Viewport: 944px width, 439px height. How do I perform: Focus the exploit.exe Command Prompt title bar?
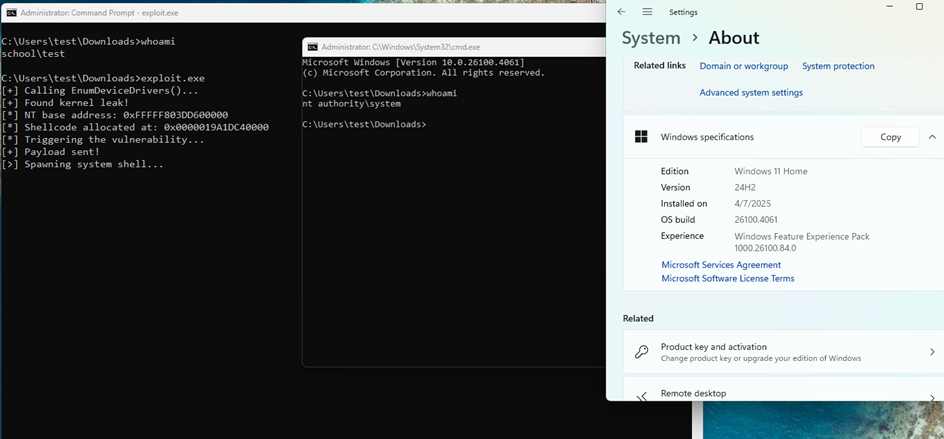click(x=303, y=12)
